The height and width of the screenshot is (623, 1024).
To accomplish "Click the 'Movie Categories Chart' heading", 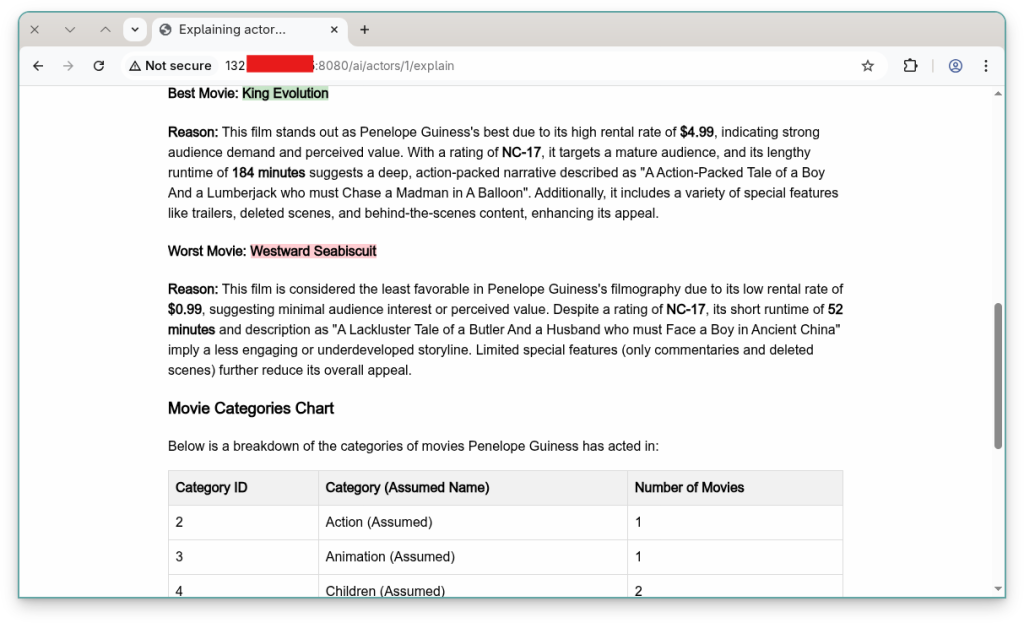I will [251, 408].
